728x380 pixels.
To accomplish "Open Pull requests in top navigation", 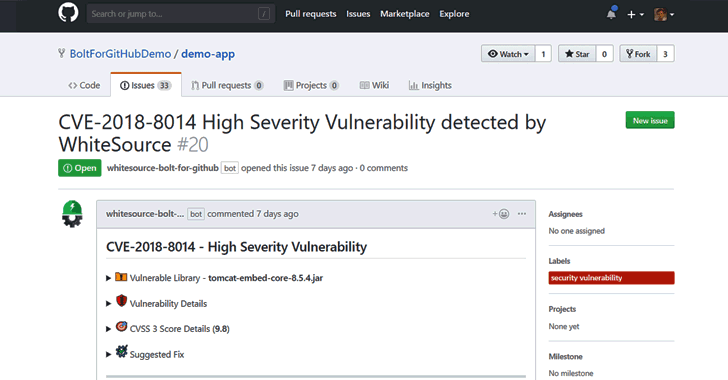I will pyautogui.click(x=311, y=14).
